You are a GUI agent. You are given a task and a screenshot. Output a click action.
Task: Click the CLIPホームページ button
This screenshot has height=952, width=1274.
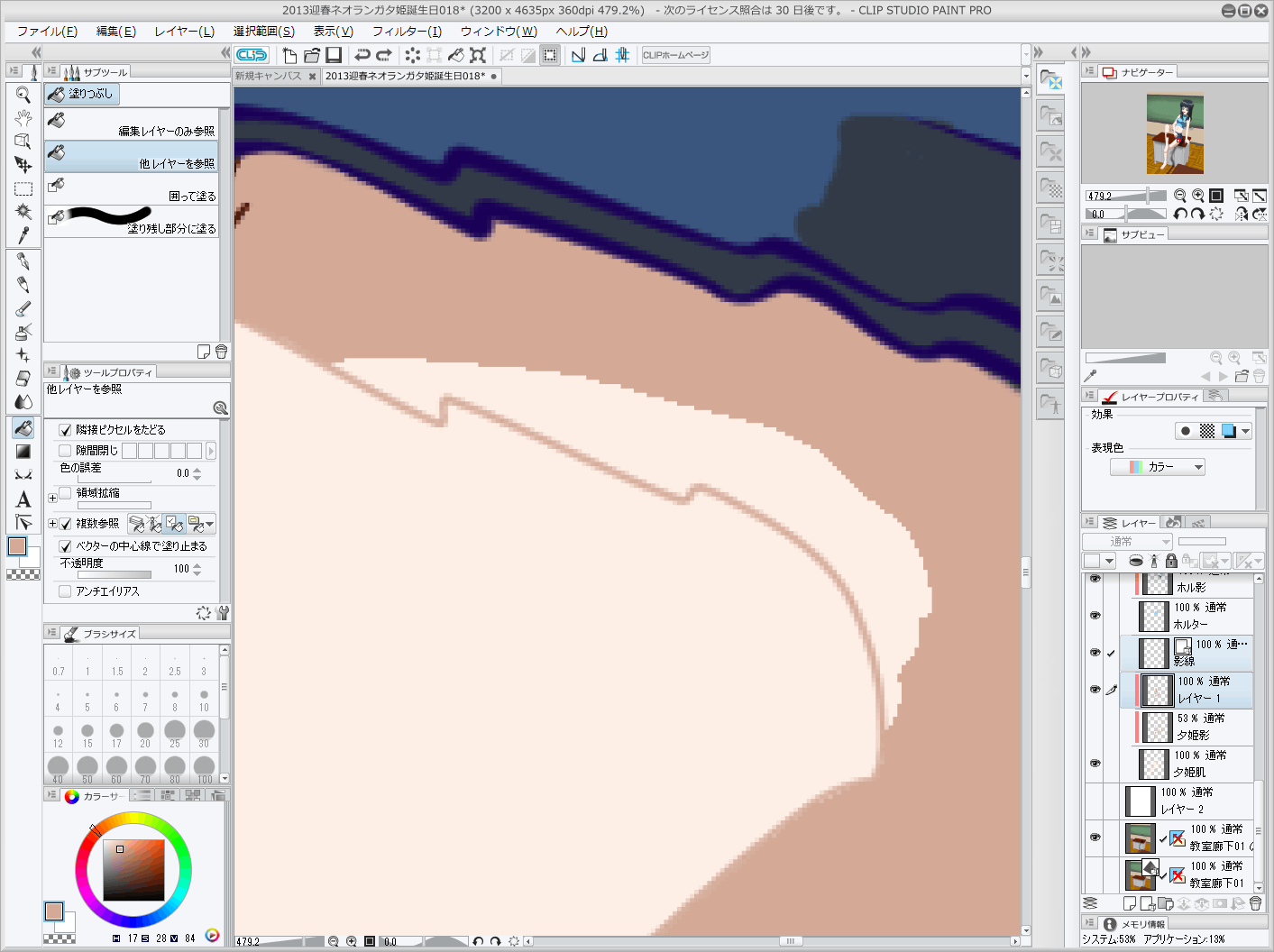pos(675,55)
